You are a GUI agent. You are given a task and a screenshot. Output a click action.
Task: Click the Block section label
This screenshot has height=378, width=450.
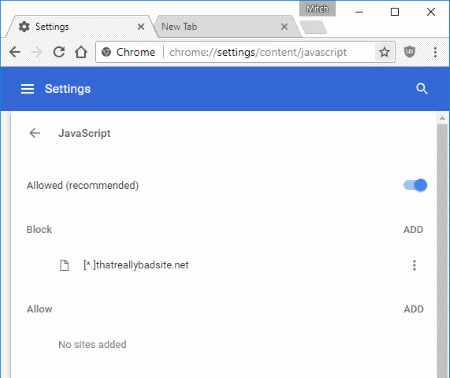(39, 229)
